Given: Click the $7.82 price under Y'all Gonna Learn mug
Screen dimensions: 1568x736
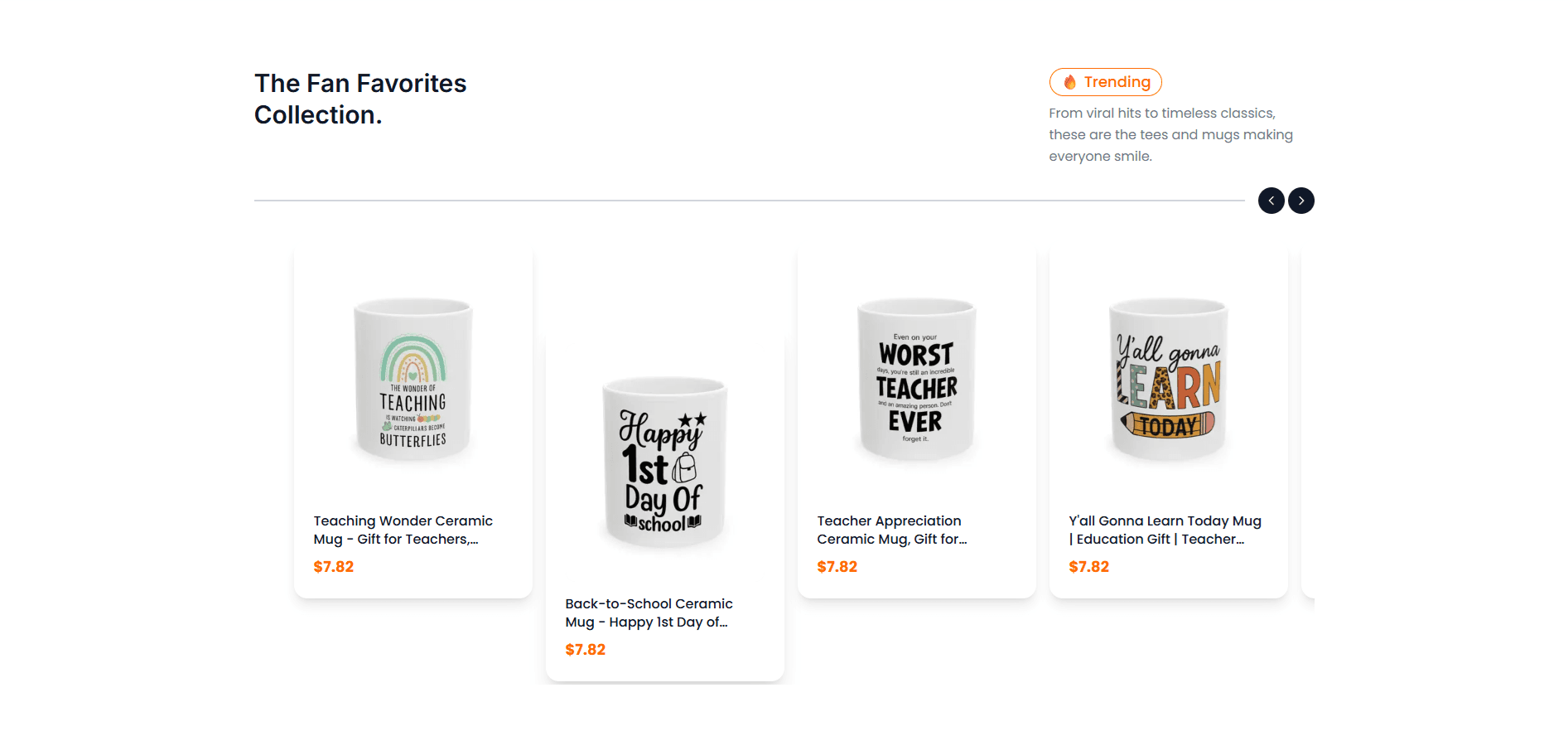Looking at the screenshot, I should [1088, 567].
